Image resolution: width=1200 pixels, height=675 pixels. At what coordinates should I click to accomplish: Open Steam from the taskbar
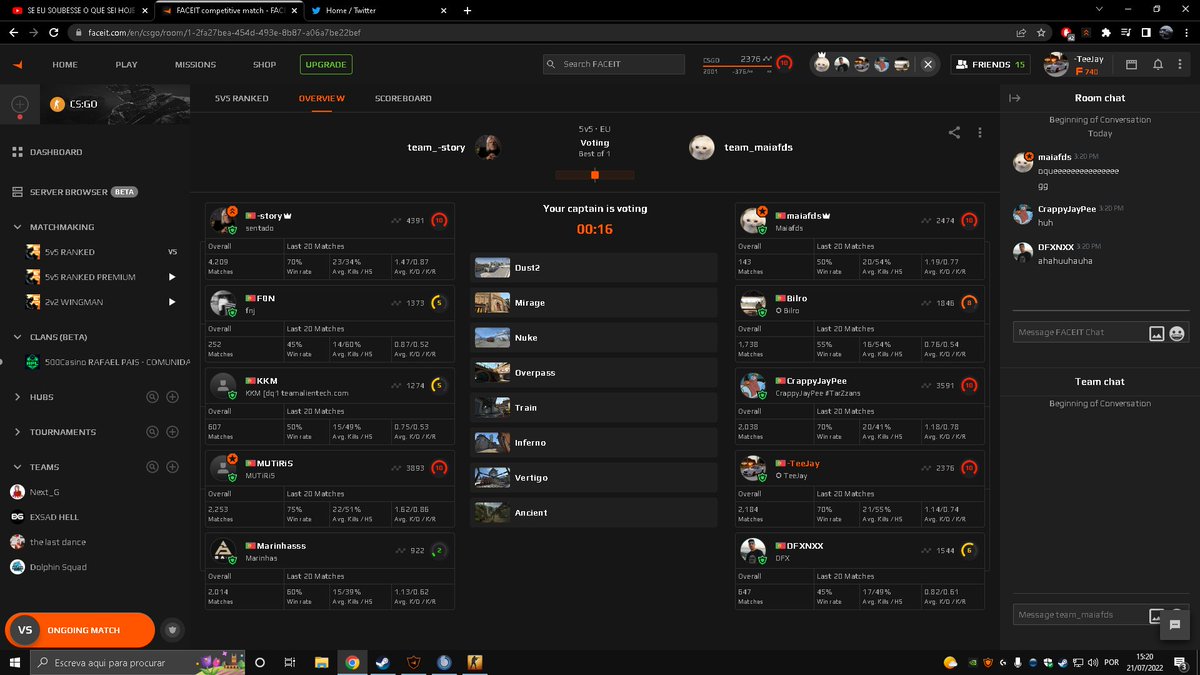coord(382,662)
